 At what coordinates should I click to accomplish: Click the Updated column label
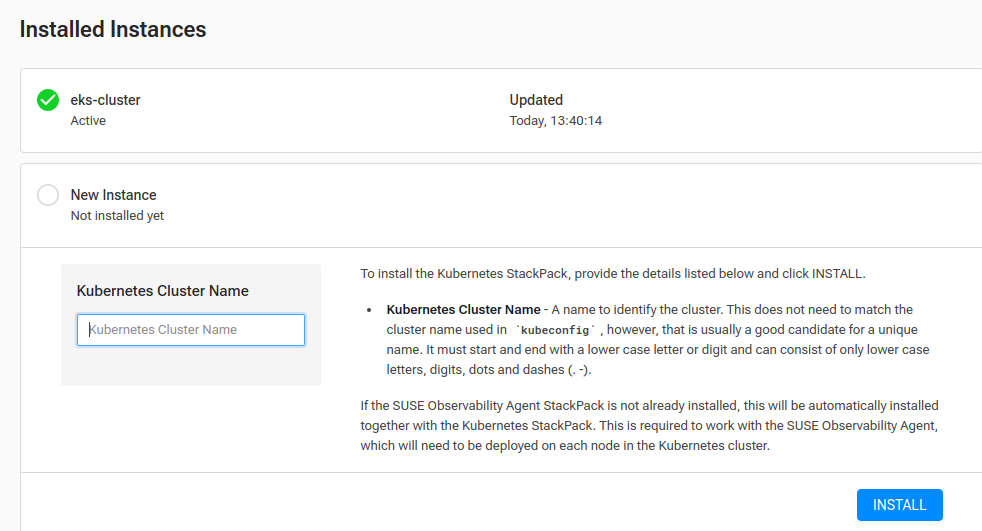[x=536, y=100]
